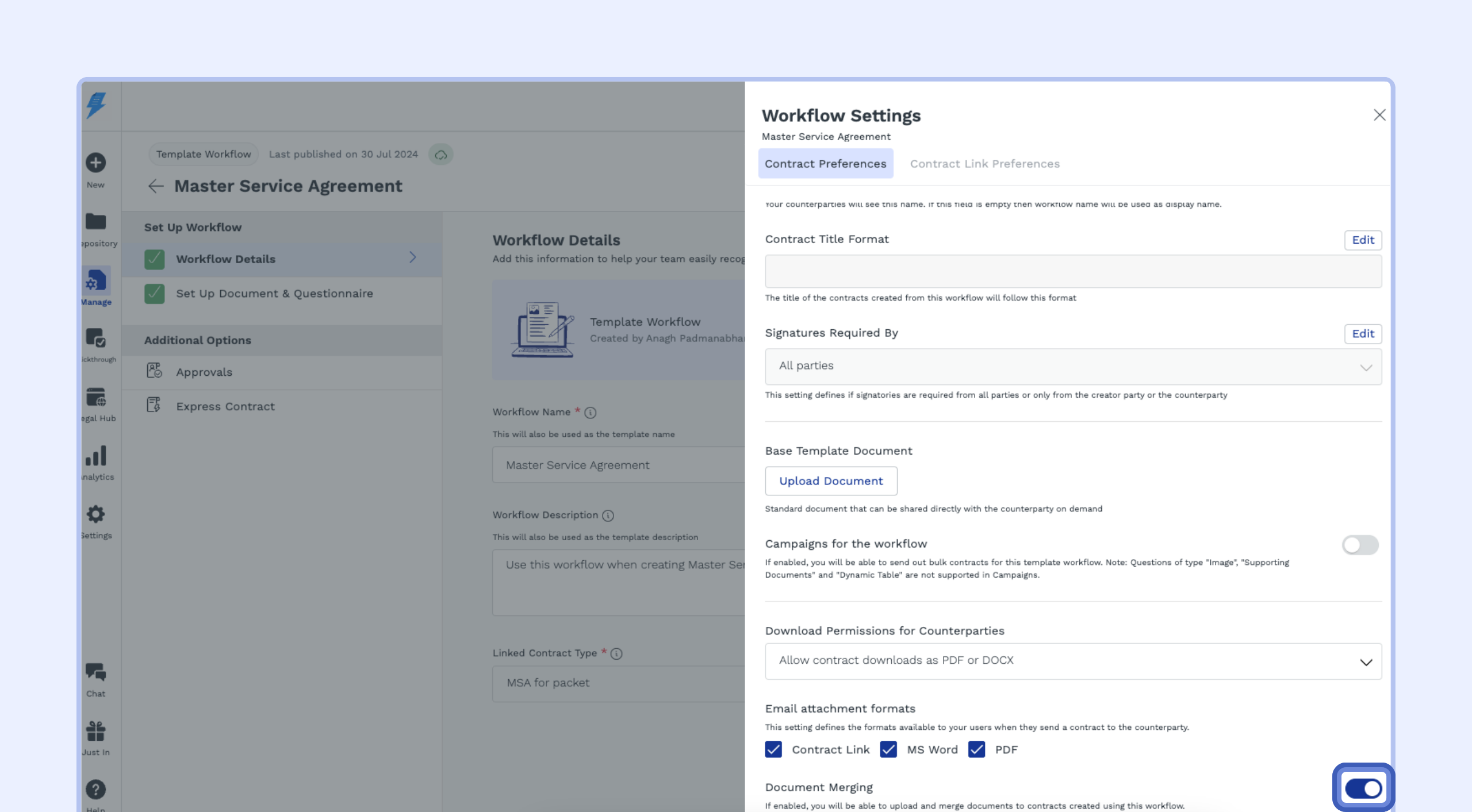Open the Analytics bar chart icon
The height and width of the screenshot is (812, 1472).
[x=95, y=456]
